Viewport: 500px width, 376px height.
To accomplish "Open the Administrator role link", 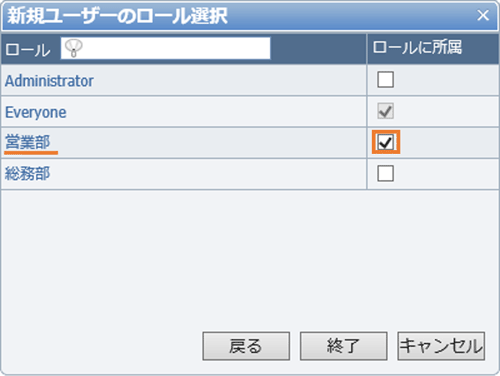I will pos(49,81).
